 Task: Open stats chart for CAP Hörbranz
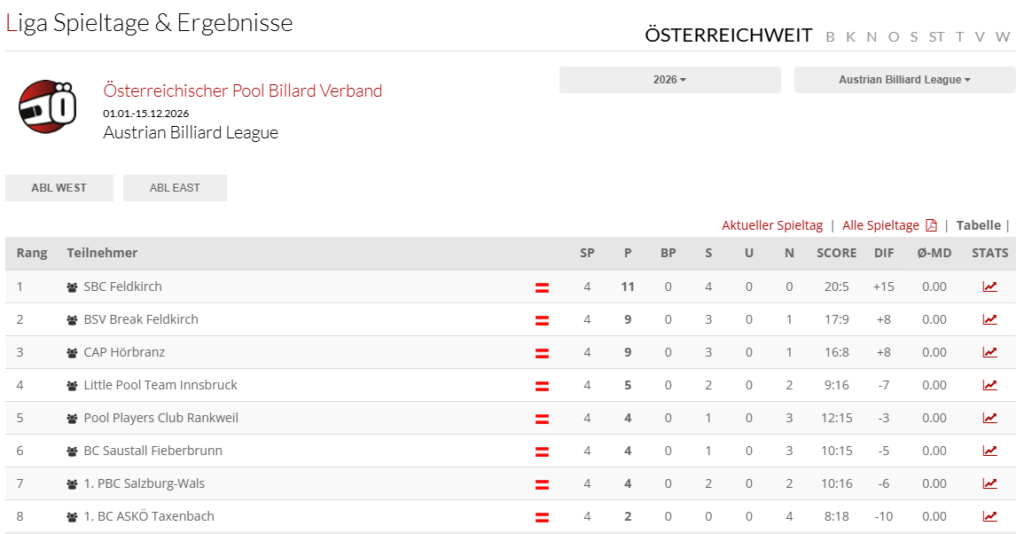click(989, 353)
